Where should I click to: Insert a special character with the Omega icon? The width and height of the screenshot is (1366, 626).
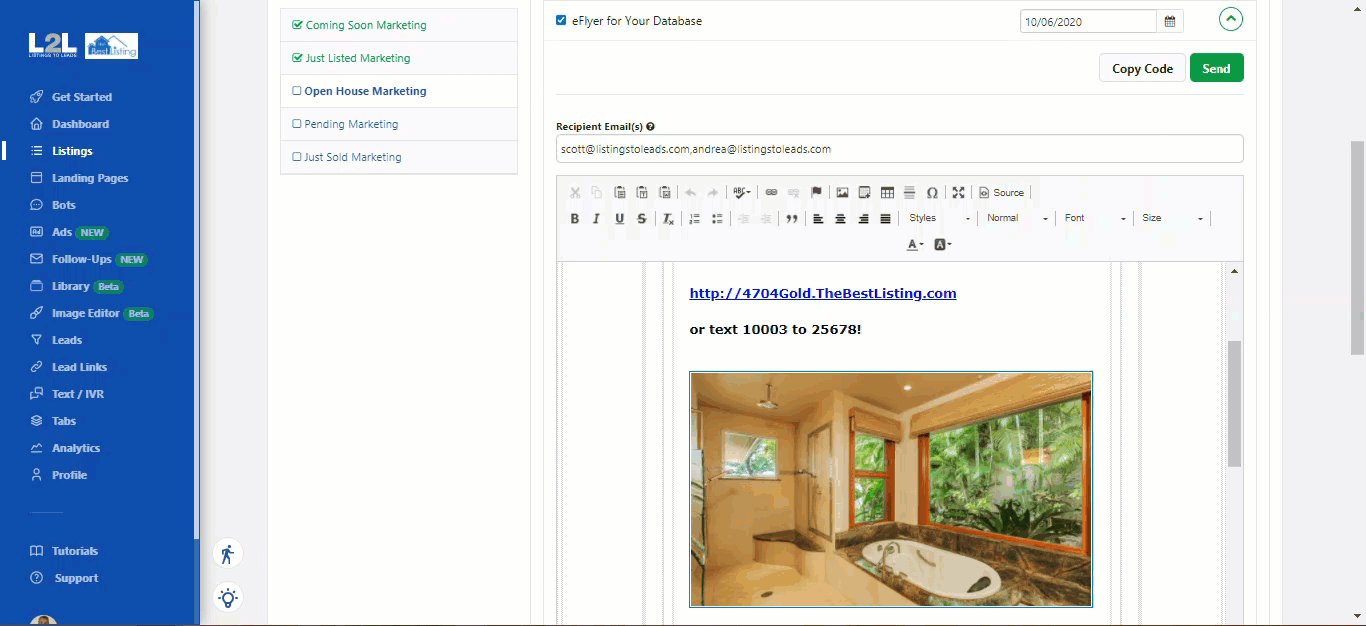tap(930, 192)
